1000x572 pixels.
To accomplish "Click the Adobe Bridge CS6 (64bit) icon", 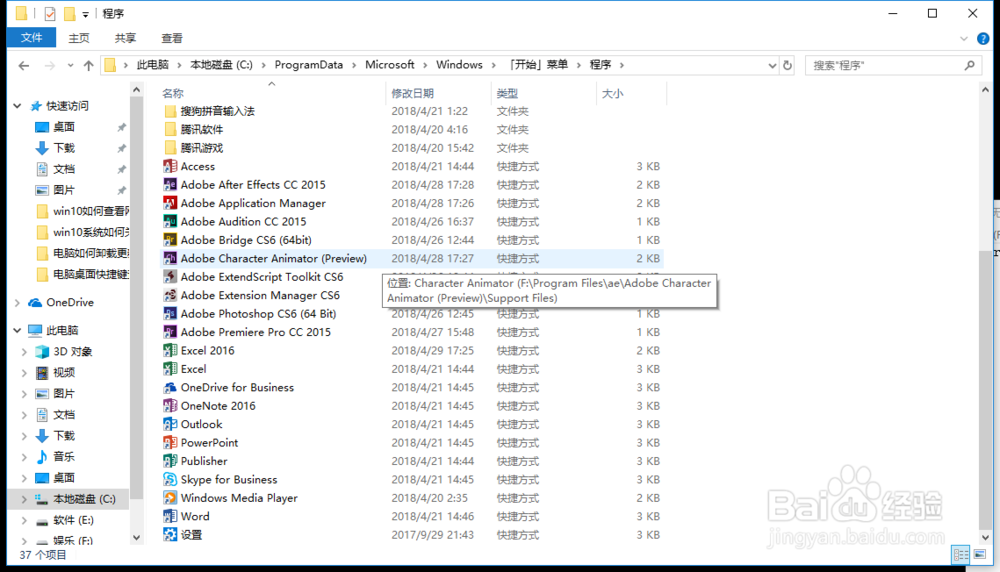I will tap(170, 240).
